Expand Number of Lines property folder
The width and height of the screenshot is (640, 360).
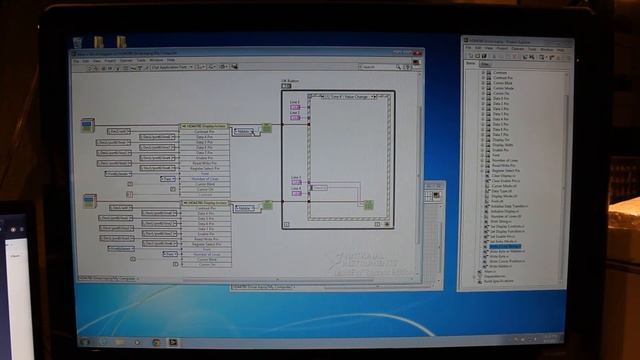[483, 160]
